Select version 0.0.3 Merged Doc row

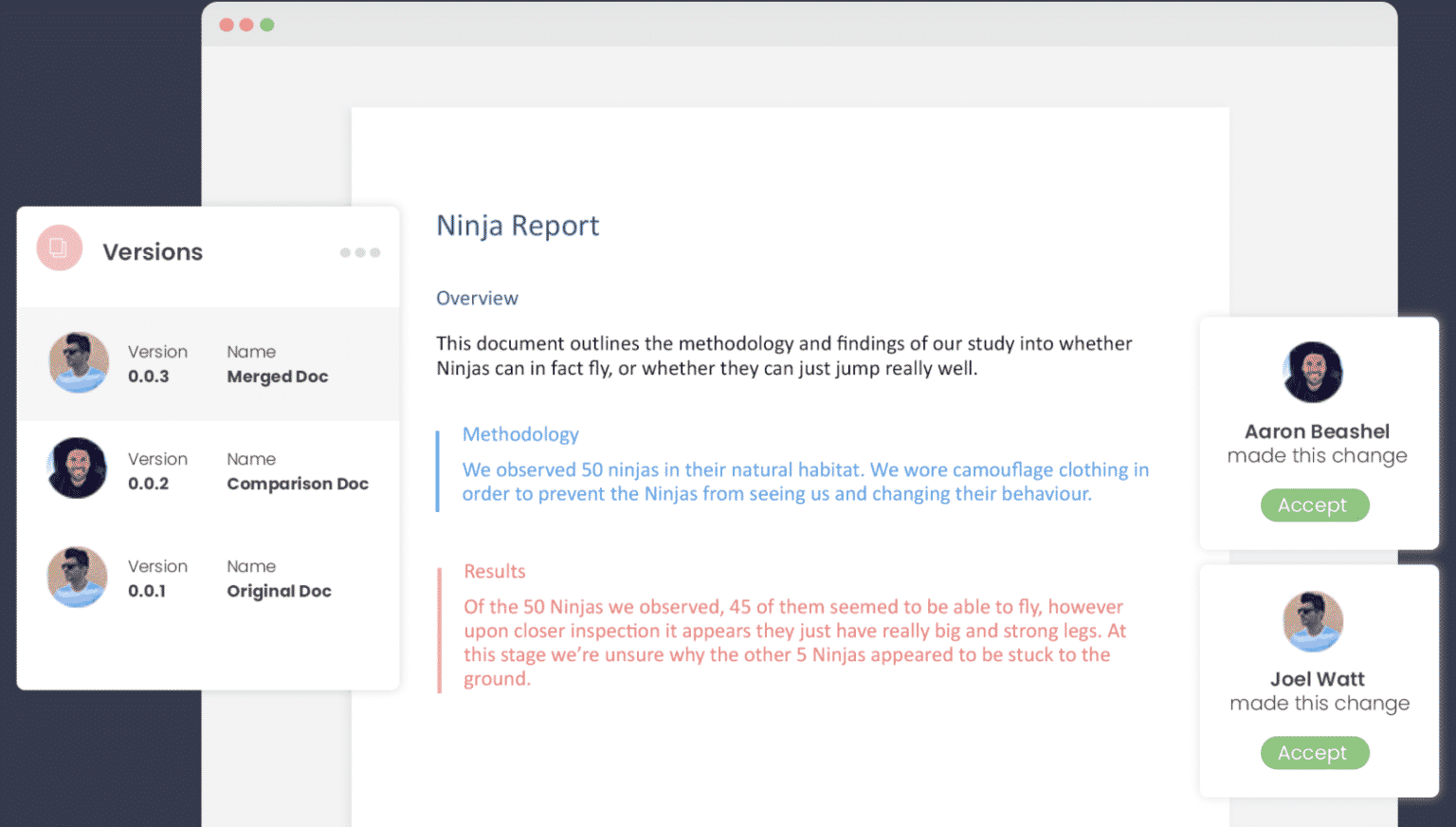coord(209,364)
